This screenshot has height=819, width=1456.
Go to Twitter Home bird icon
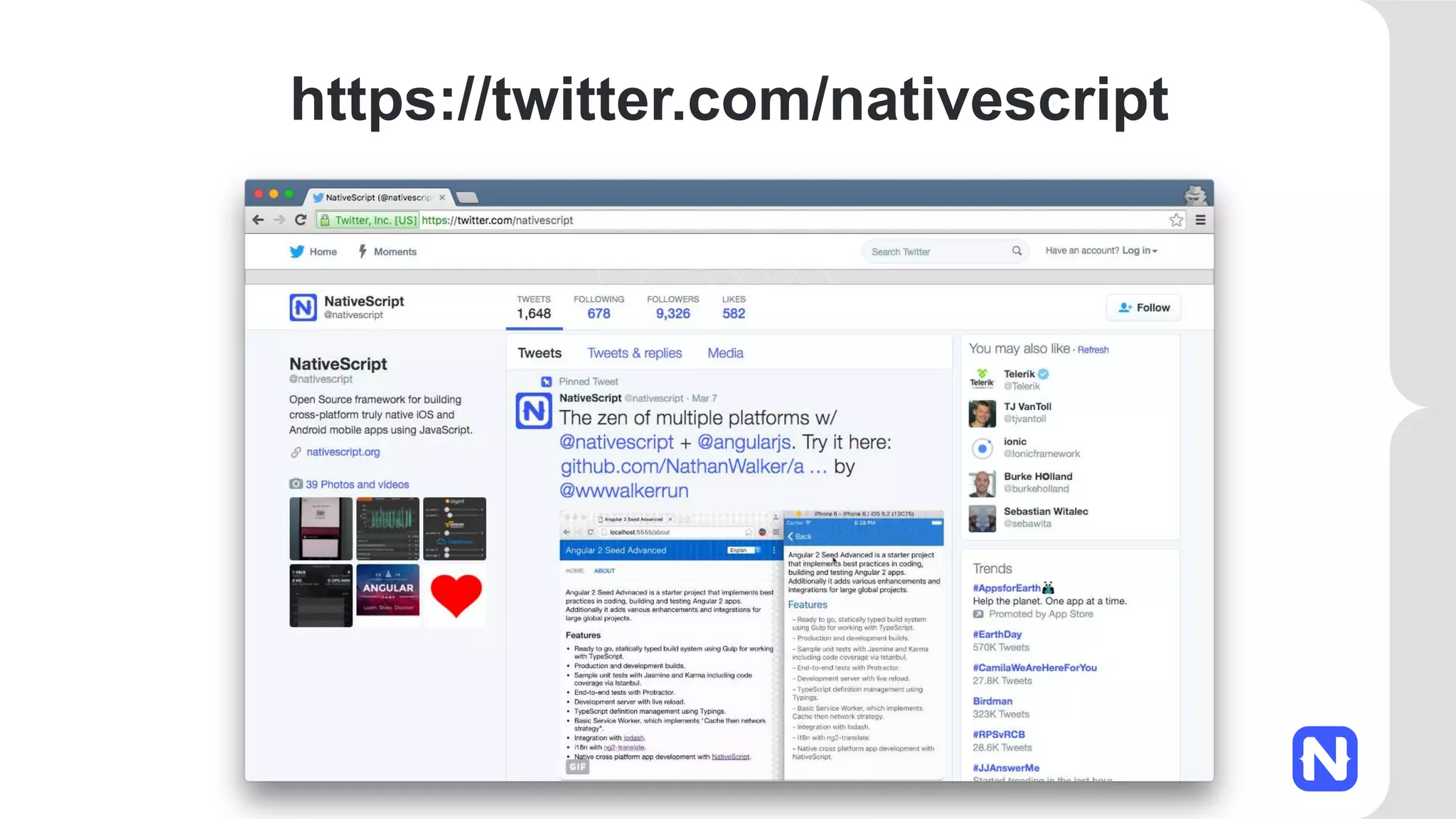[x=297, y=252]
